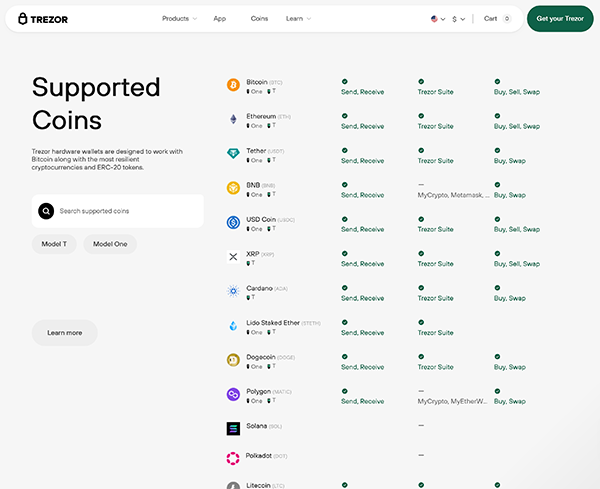
Task: Expand the Learn menu
Action: (298, 18)
